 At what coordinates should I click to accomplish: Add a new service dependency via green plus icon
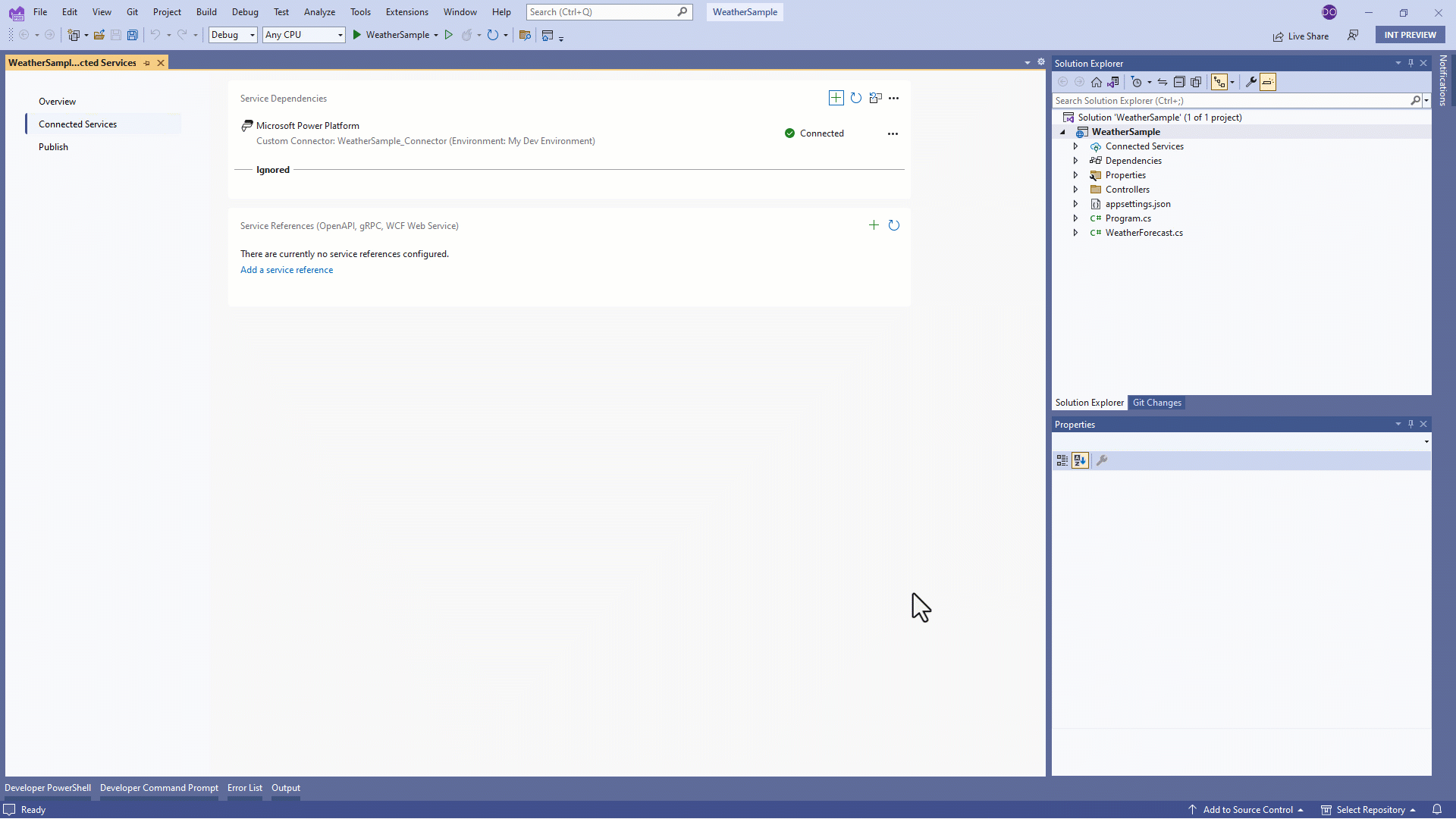[836, 98]
